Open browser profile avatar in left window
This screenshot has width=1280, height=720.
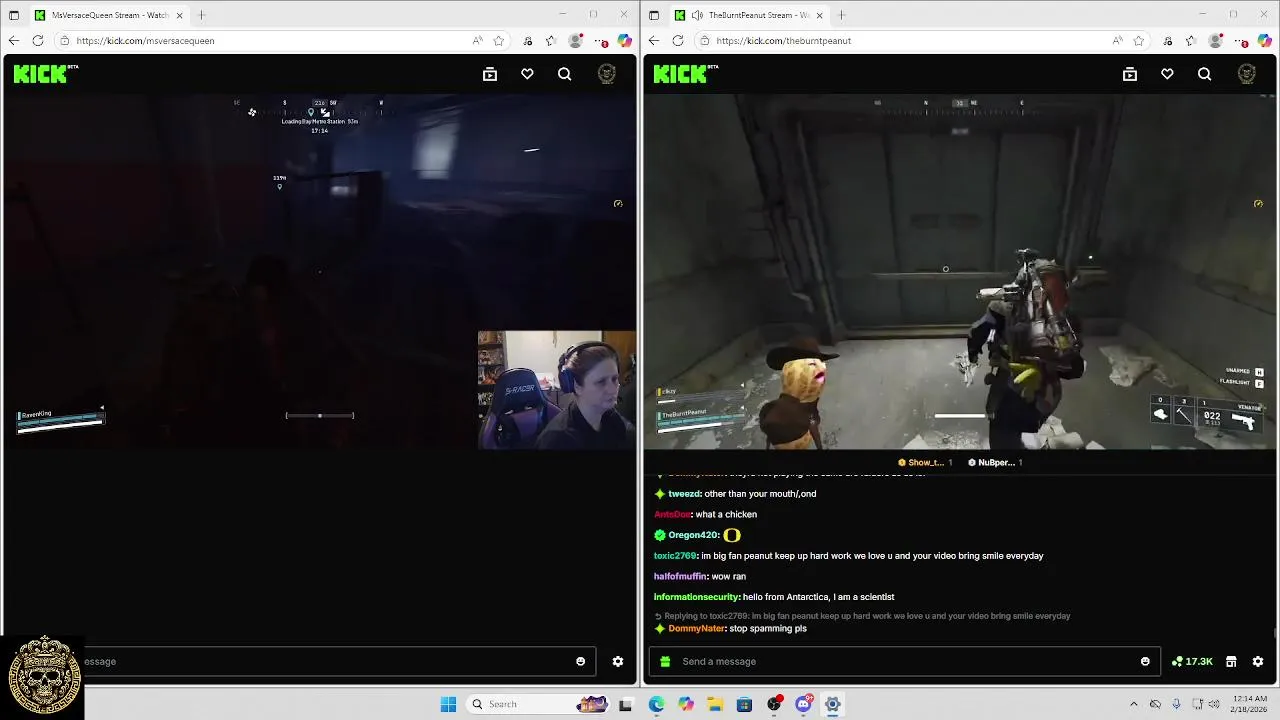point(575,41)
